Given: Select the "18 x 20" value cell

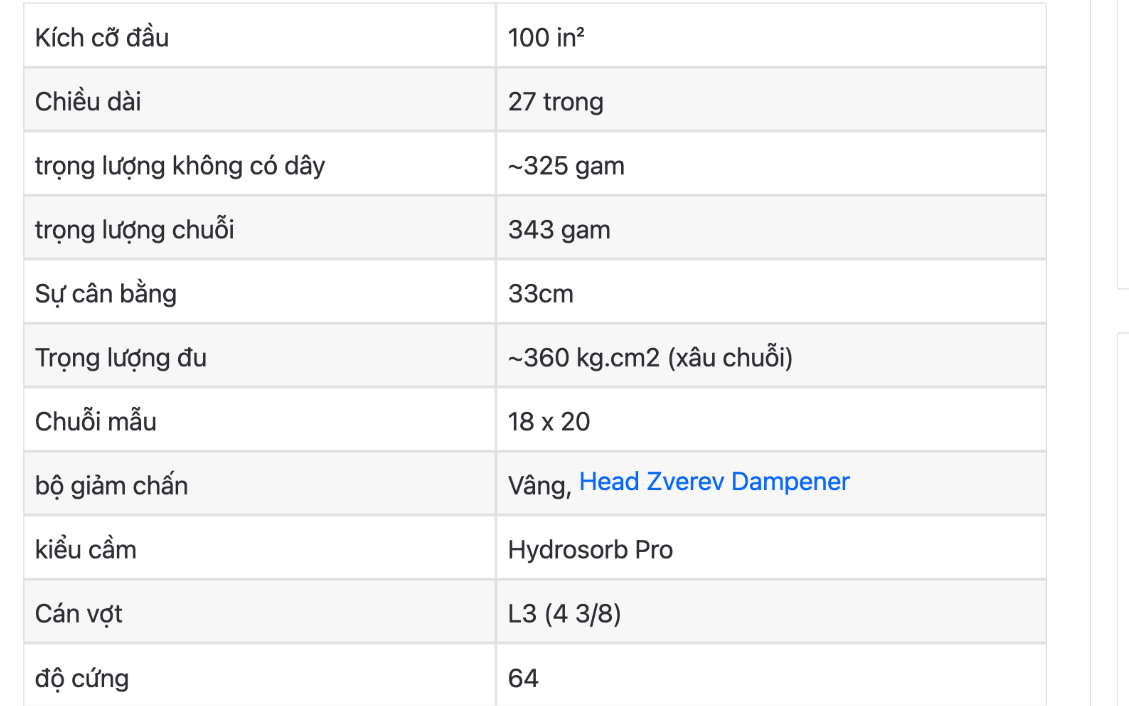Looking at the screenshot, I should click(x=549, y=422).
